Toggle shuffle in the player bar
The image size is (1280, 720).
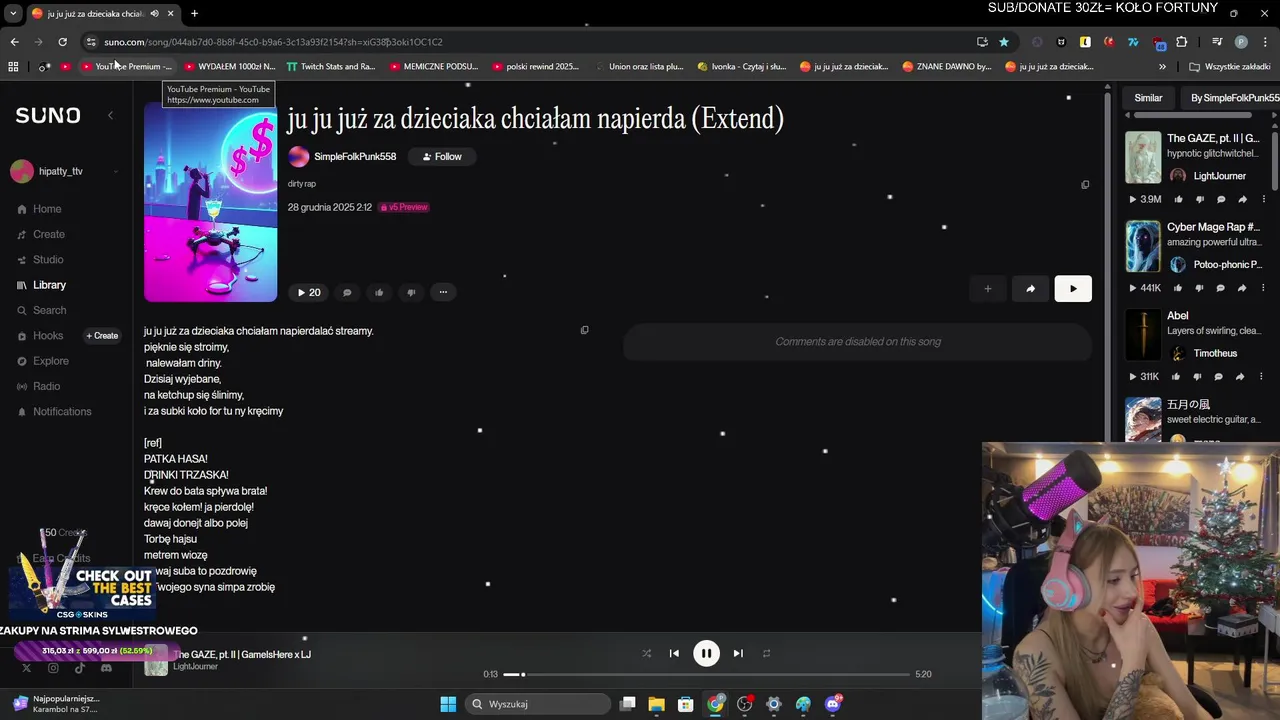tap(646, 653)
